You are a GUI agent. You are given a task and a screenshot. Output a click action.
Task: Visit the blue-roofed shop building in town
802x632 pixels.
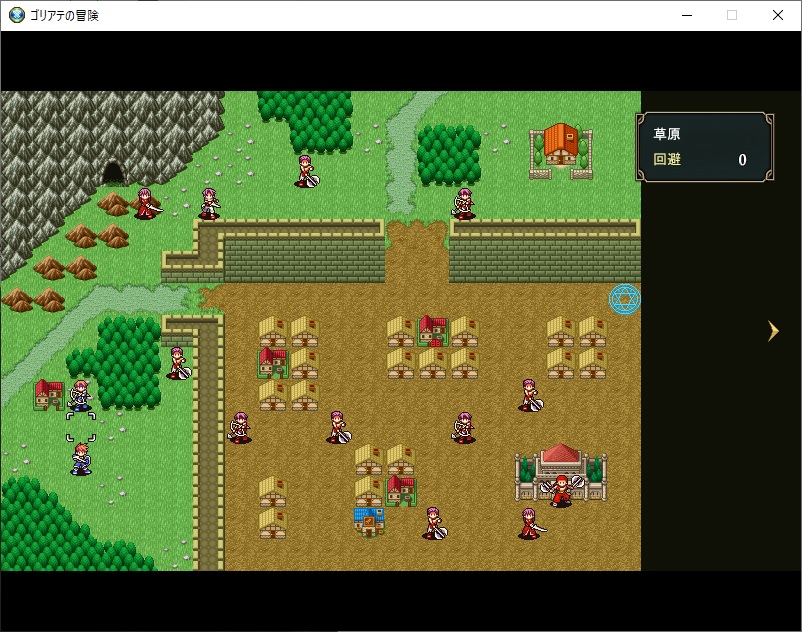[x=369, y=522]
